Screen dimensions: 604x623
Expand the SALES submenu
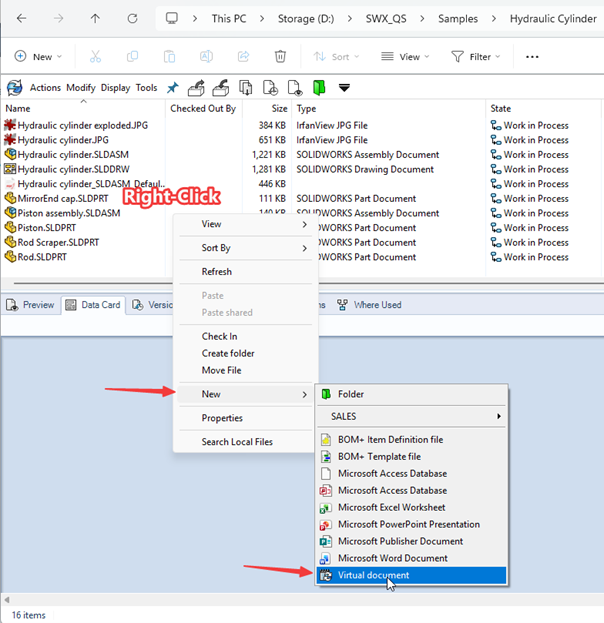412,416
